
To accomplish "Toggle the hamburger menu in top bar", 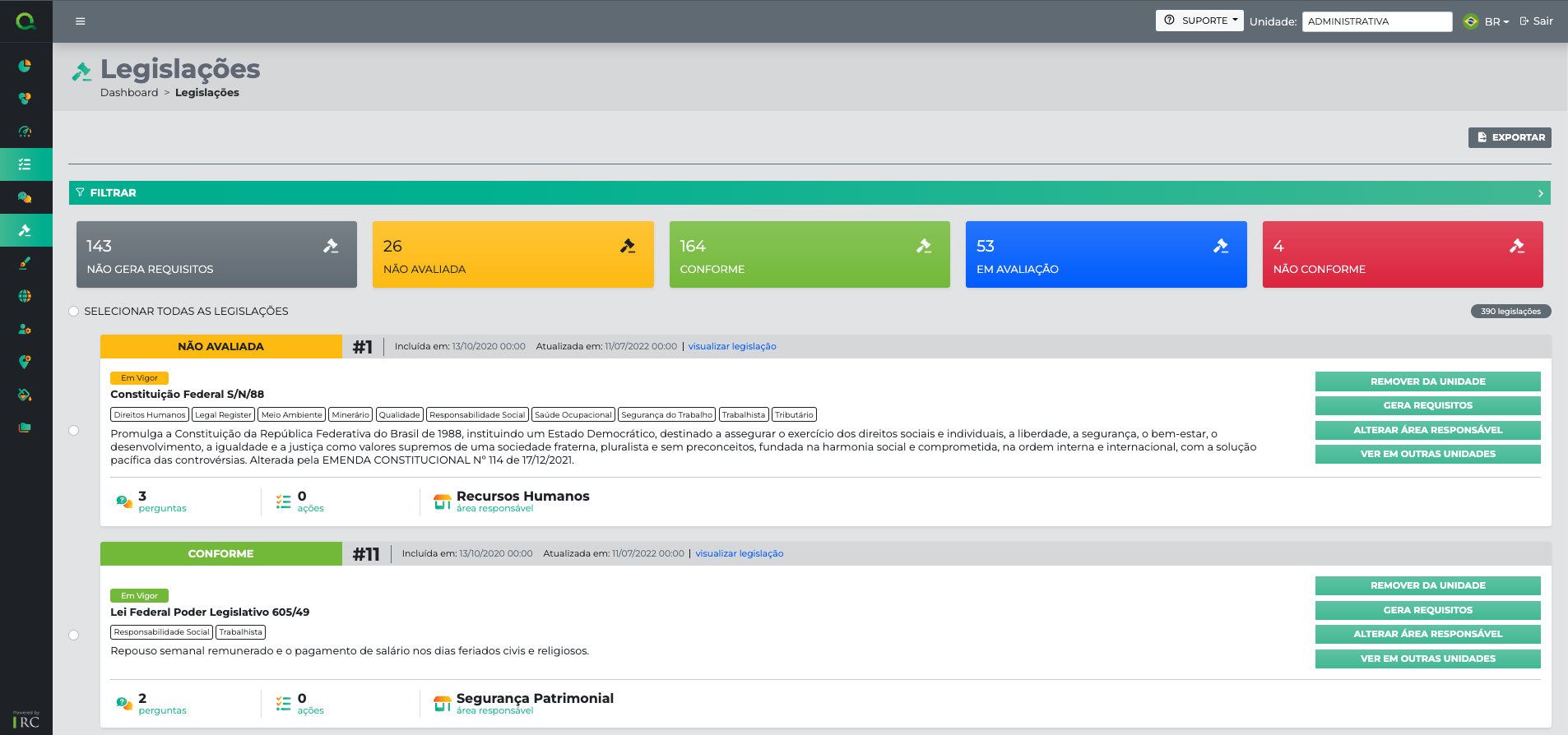I will [x=80, y=21].
